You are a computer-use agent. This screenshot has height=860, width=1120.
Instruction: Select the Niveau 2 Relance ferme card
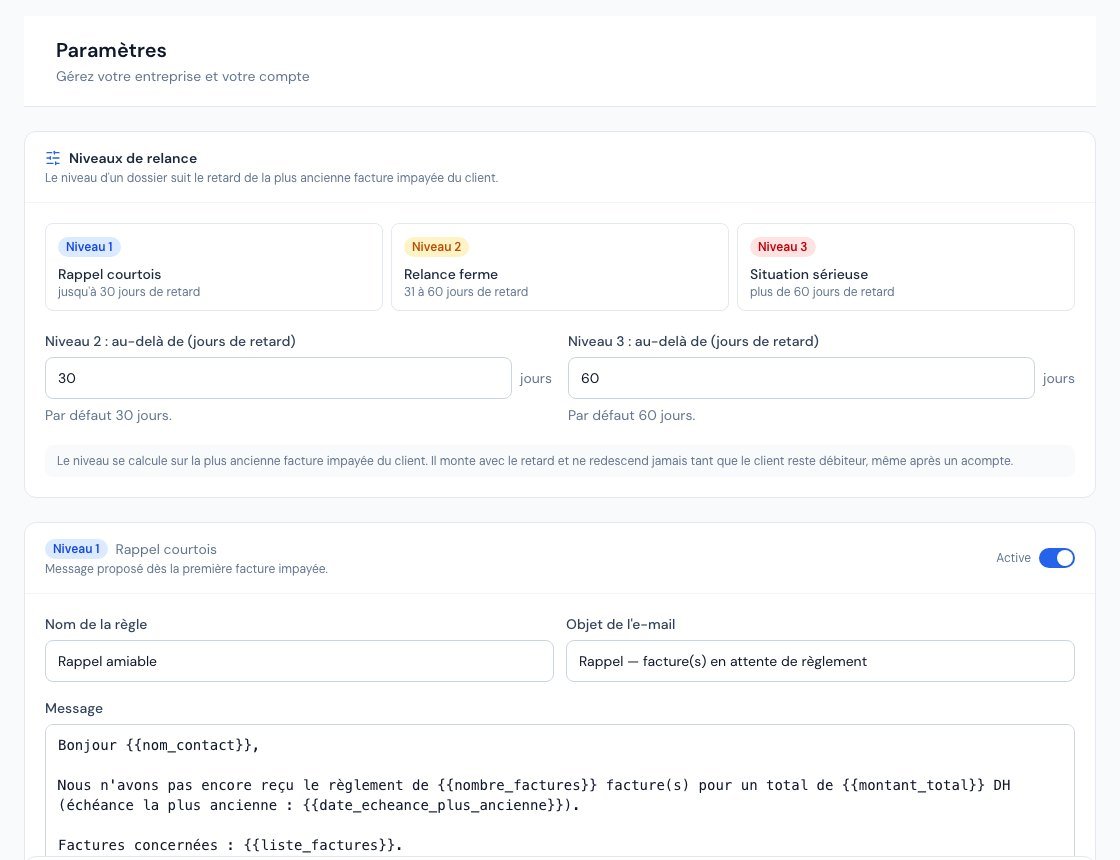click(x=559, y=267)
